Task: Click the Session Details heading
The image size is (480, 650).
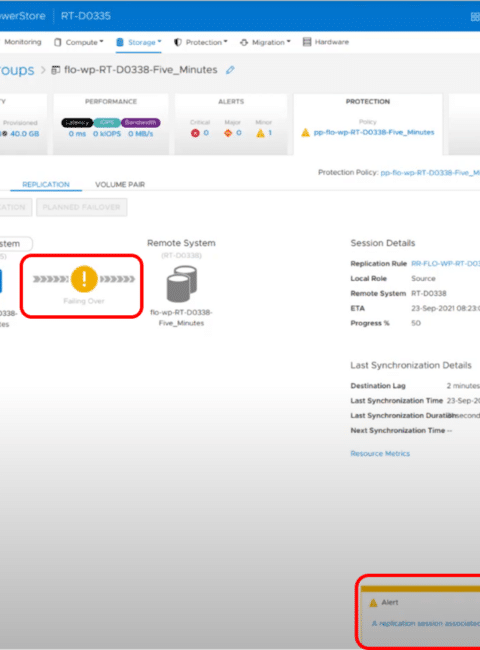Action: pyautogui.click(x=383, y=243)
